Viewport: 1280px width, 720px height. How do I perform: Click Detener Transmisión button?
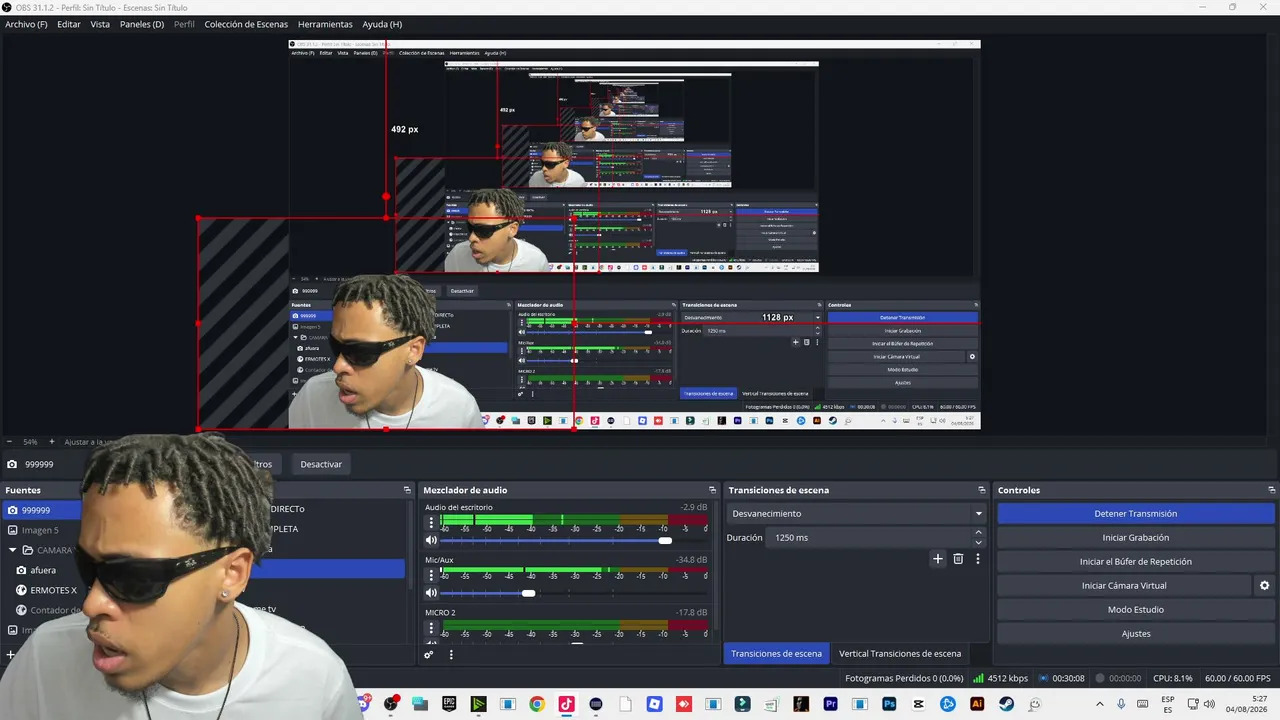pos(1136,514)
